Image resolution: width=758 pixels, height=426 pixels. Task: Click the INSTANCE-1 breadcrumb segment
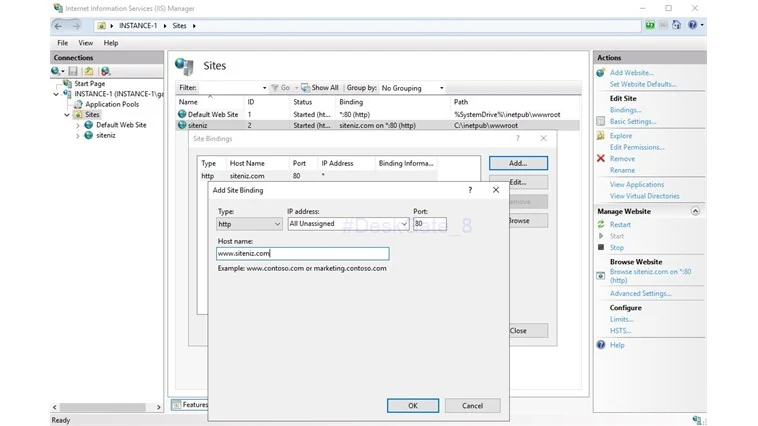138,26
